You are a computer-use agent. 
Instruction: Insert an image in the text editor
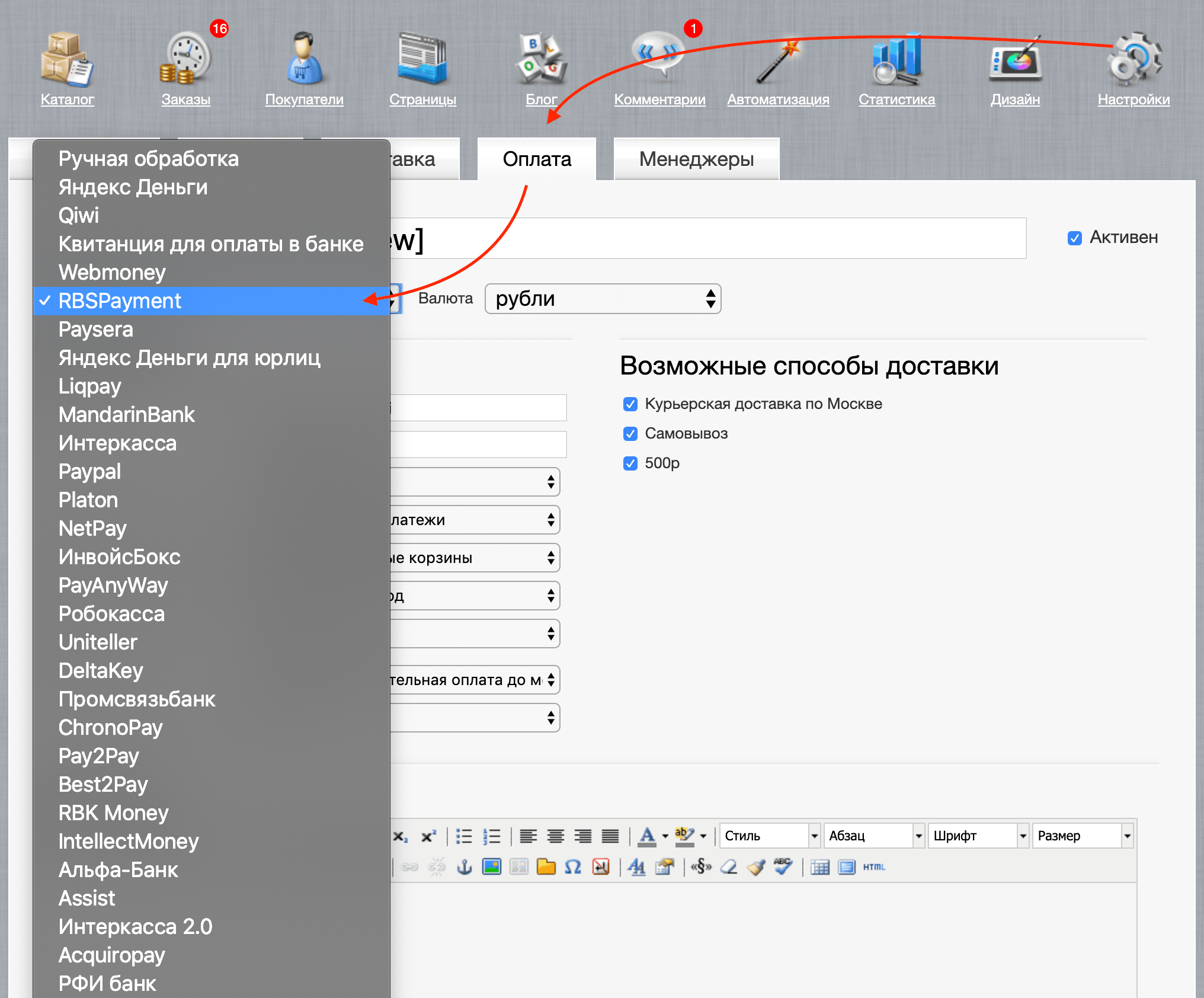click(492, 866)
